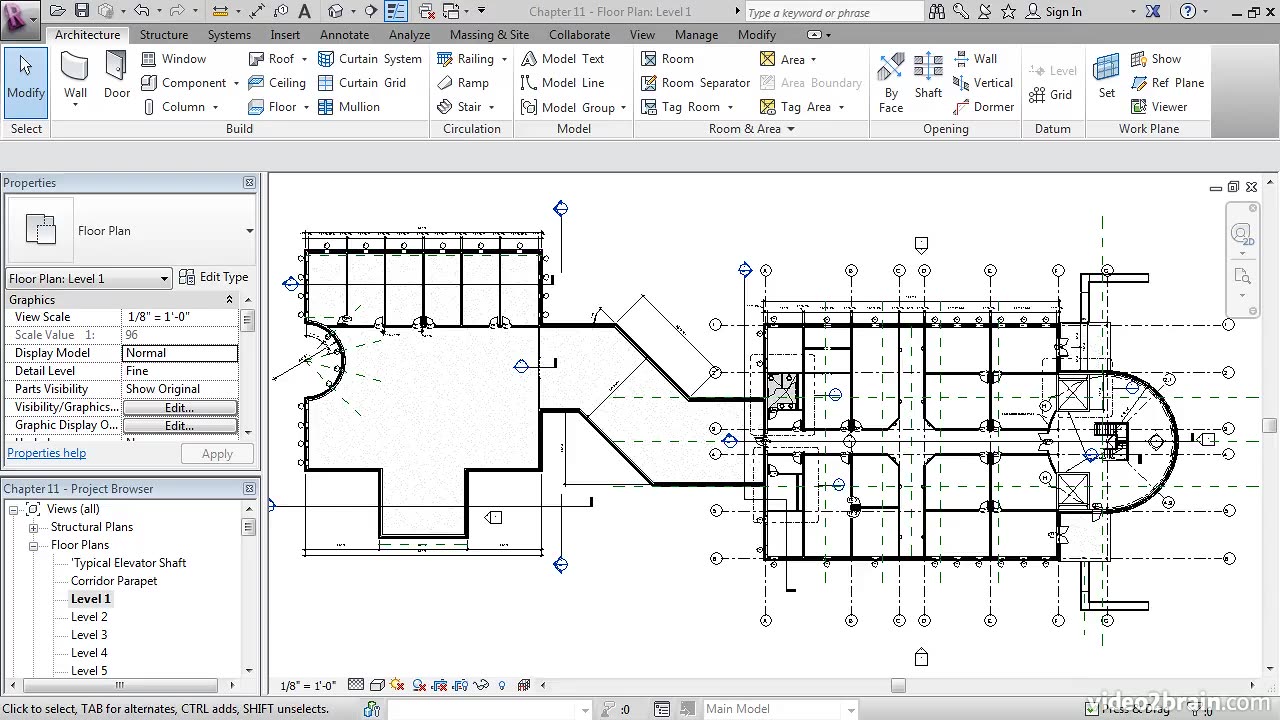Open the Floor Plan type selector dropdown
The image size is (1280, 720).
(249, 231)
